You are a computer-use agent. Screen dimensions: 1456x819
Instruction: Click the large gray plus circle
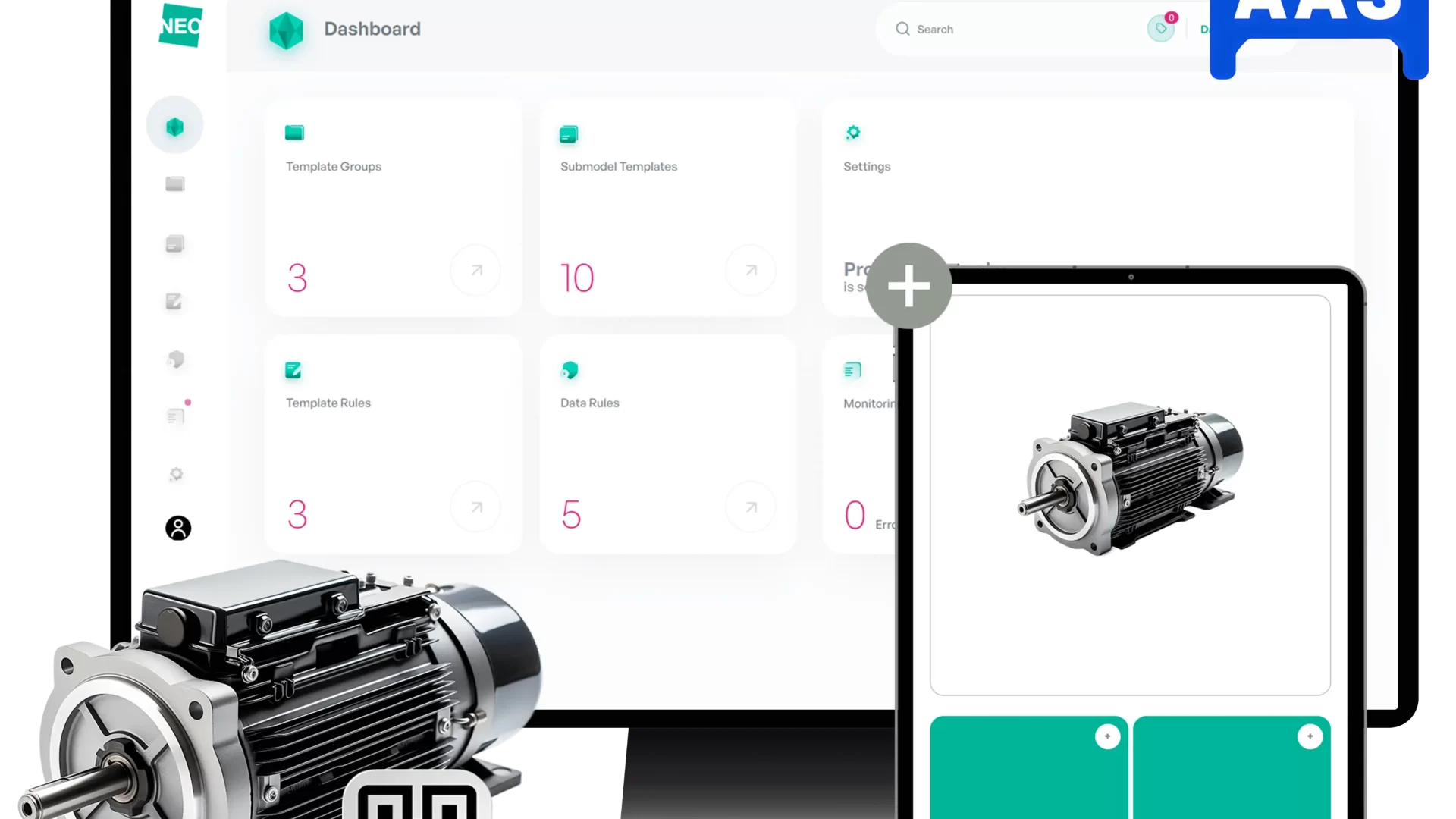908,286
